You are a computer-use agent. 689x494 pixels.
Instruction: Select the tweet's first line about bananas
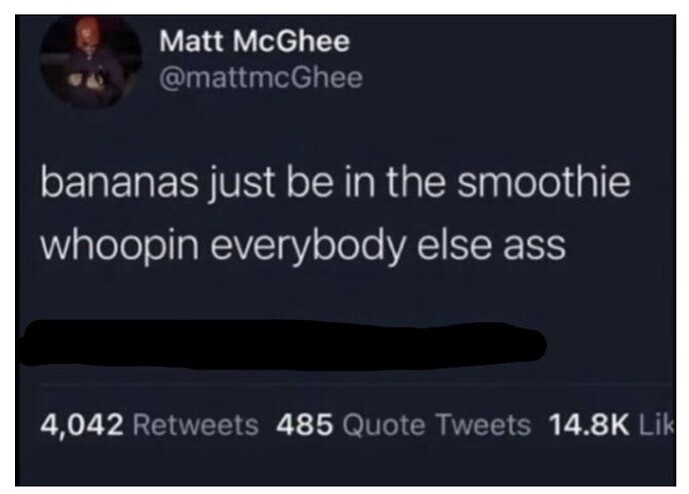tap(335, 182)
